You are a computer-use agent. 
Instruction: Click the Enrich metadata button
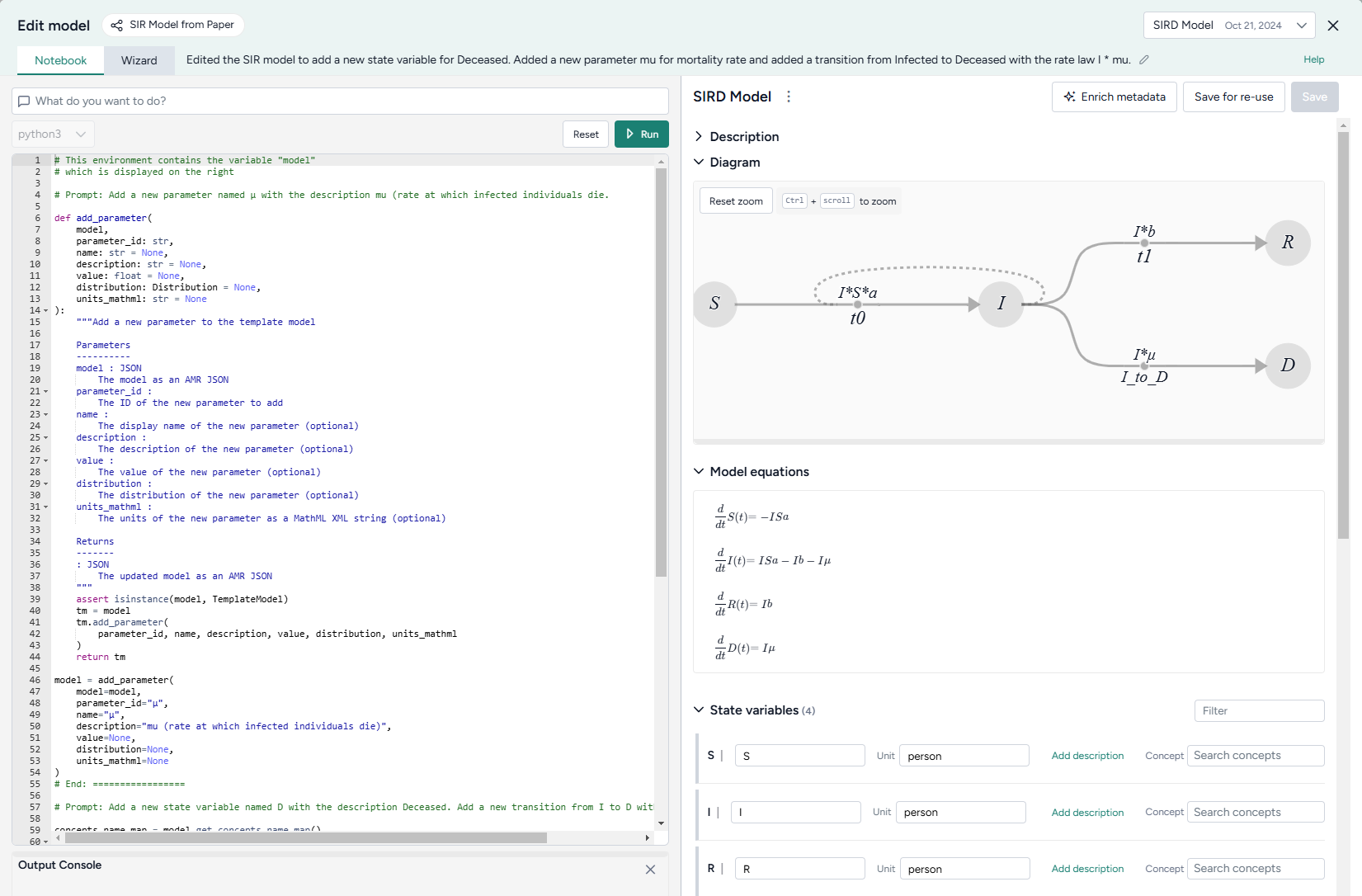(x=1114, y=97)
